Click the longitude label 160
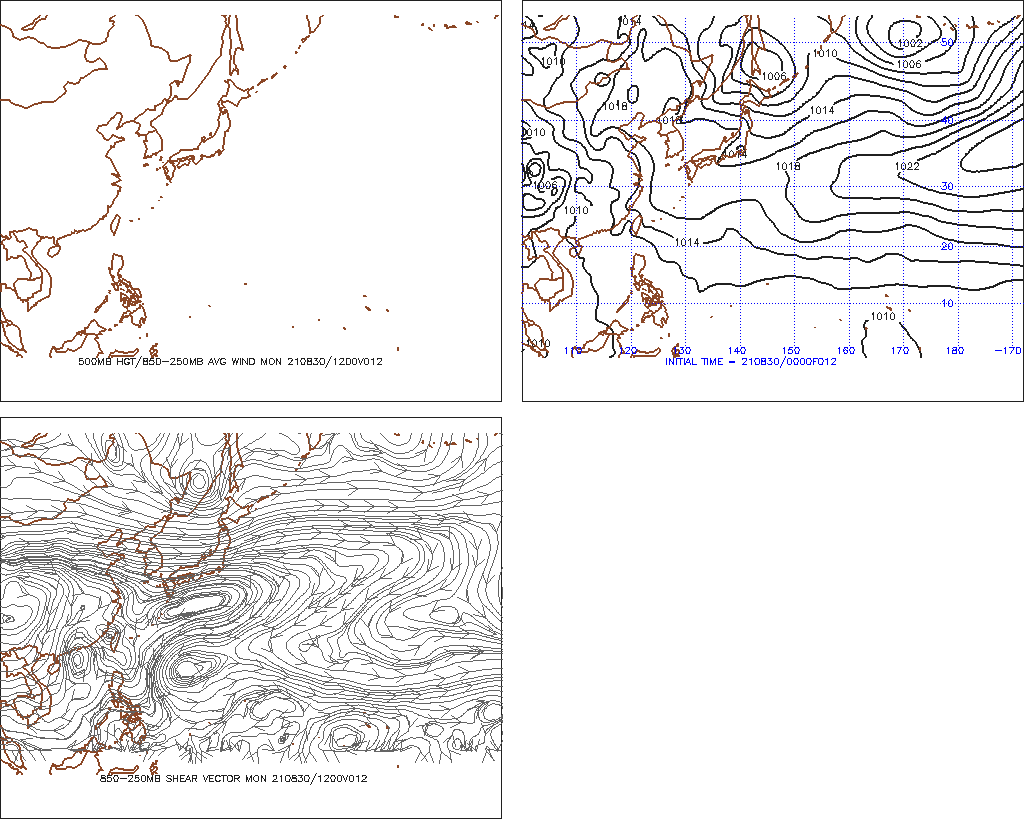The width and height of the screenshot is (1024, 819). coord(846,351)
